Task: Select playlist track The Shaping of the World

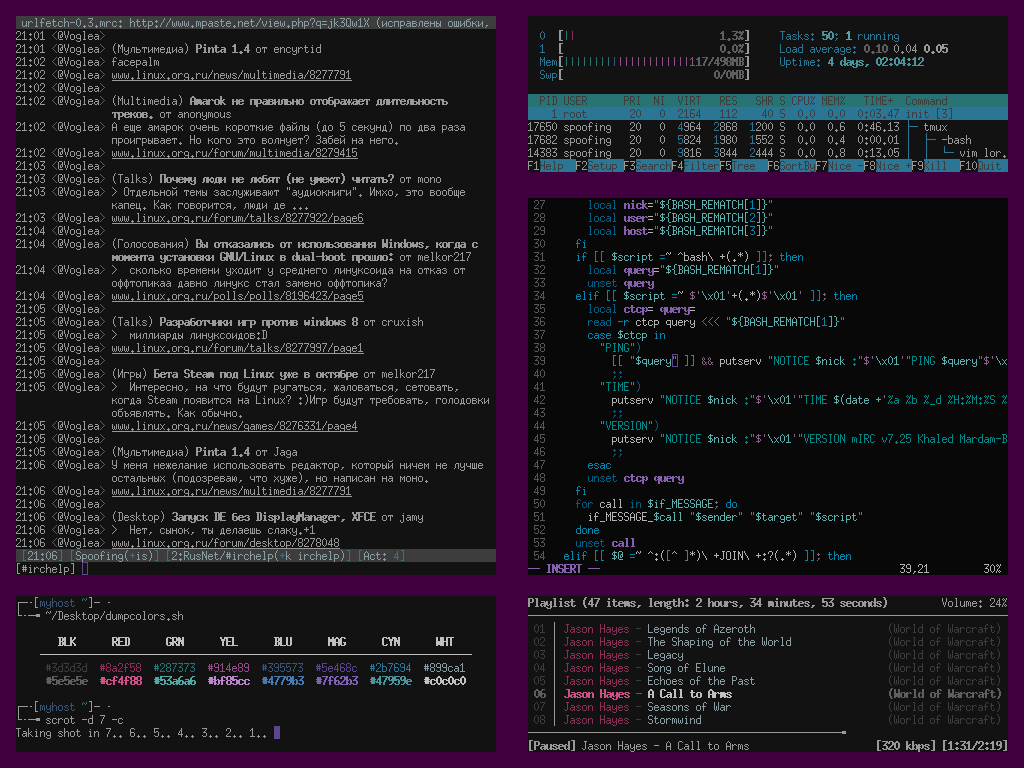Action: click(767, 642)
